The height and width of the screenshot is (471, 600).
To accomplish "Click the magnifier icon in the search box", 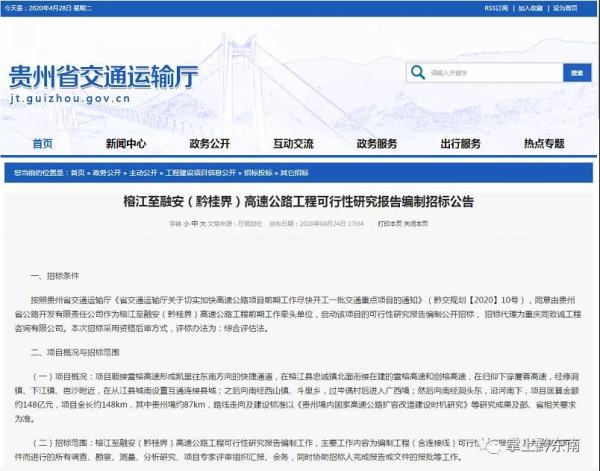I will (419, 73).
